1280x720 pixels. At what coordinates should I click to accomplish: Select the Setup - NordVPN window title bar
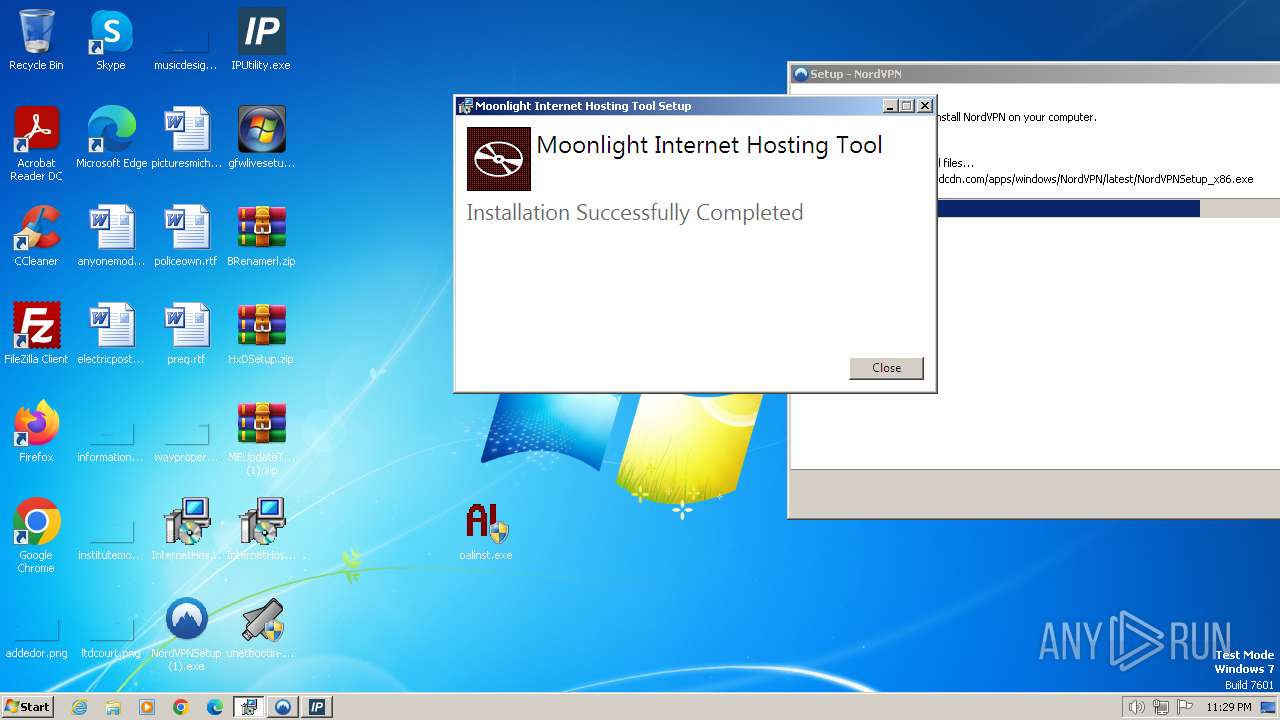coord(1035,74)
